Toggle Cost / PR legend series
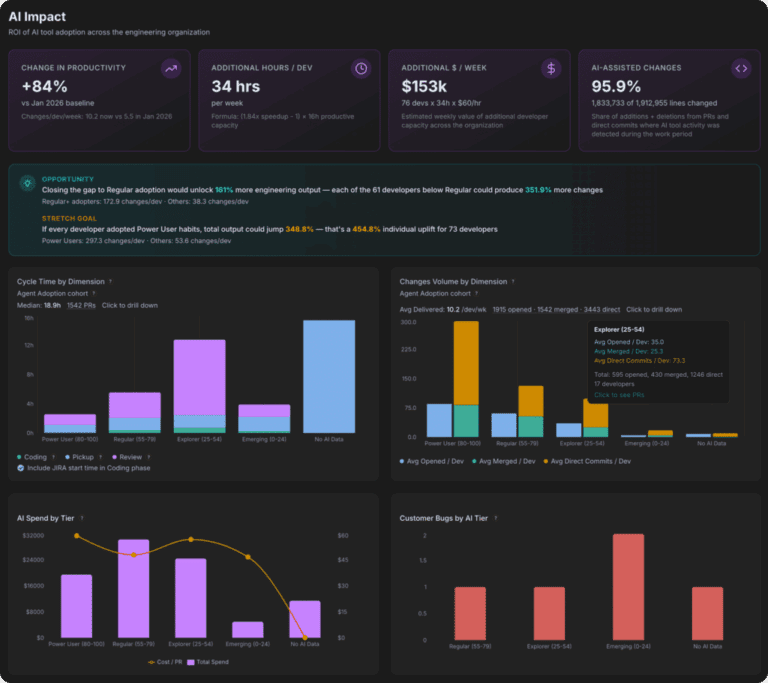The height and width of the screenshot is (683, 768). click(165, 662)
